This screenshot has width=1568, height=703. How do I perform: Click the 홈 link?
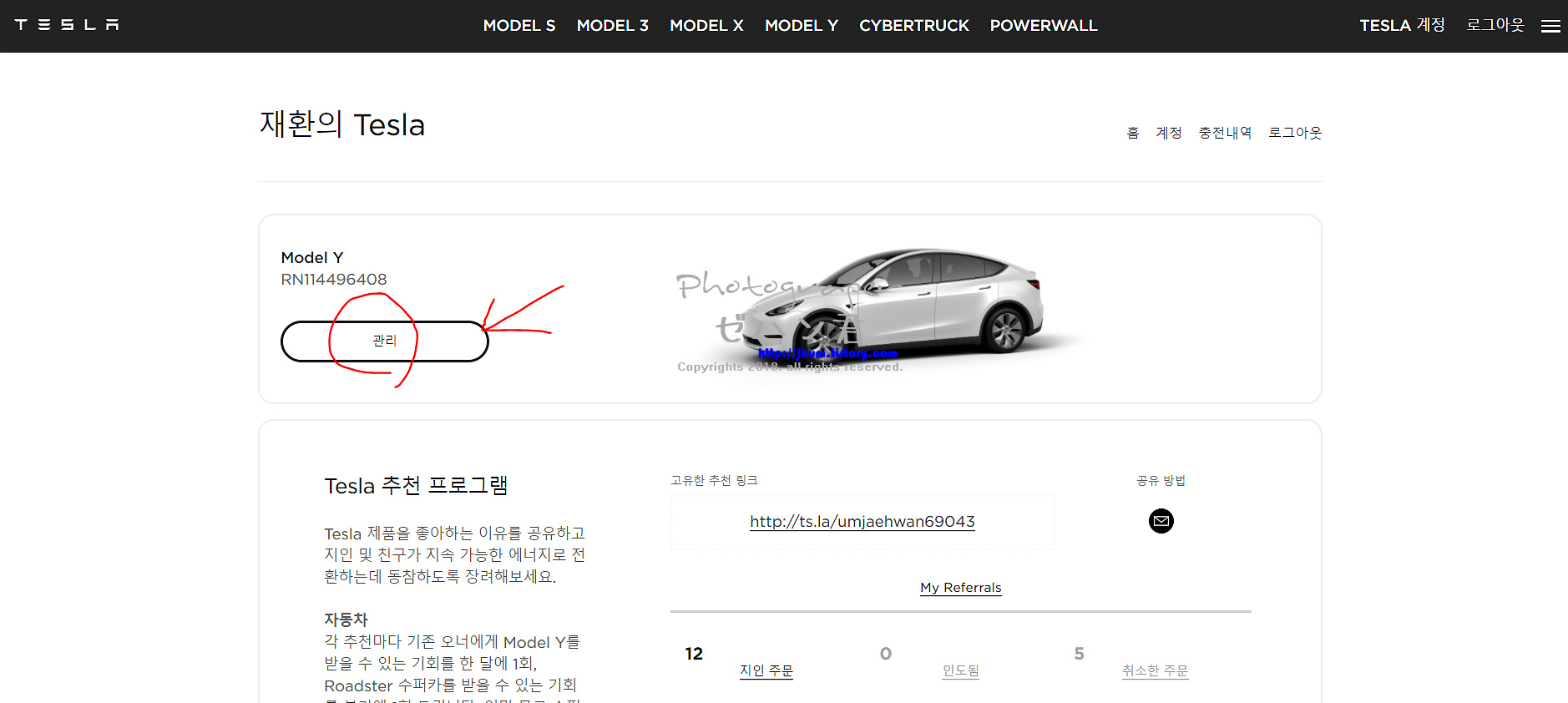(1133, 133)
